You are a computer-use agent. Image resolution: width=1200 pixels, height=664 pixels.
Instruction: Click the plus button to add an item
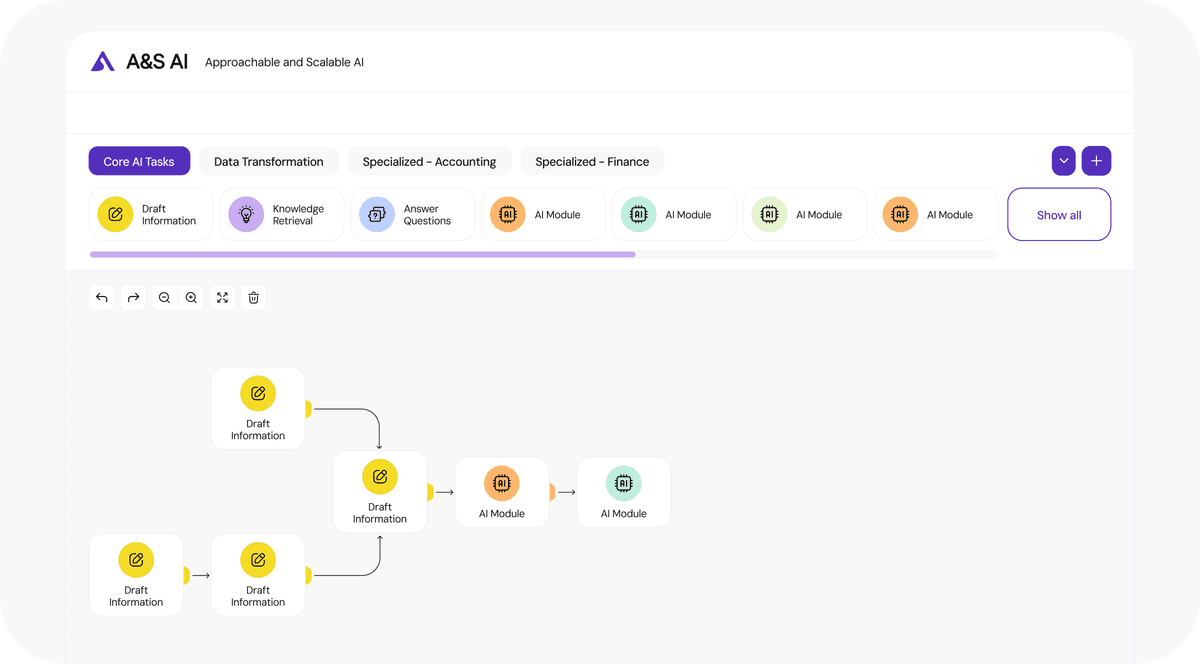[x=1096, y=160]
